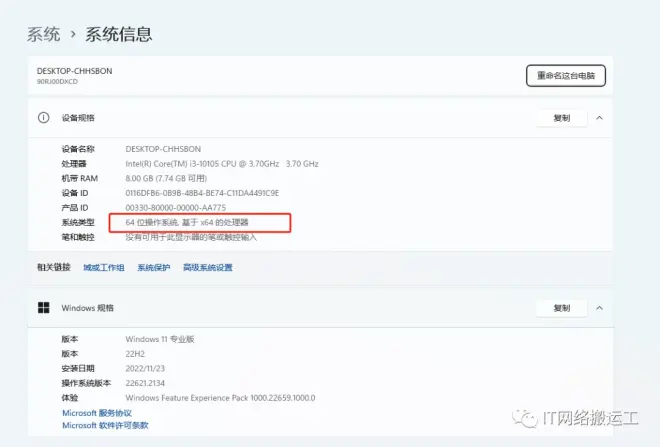Click the 相关链接 label

pos(53,267)
